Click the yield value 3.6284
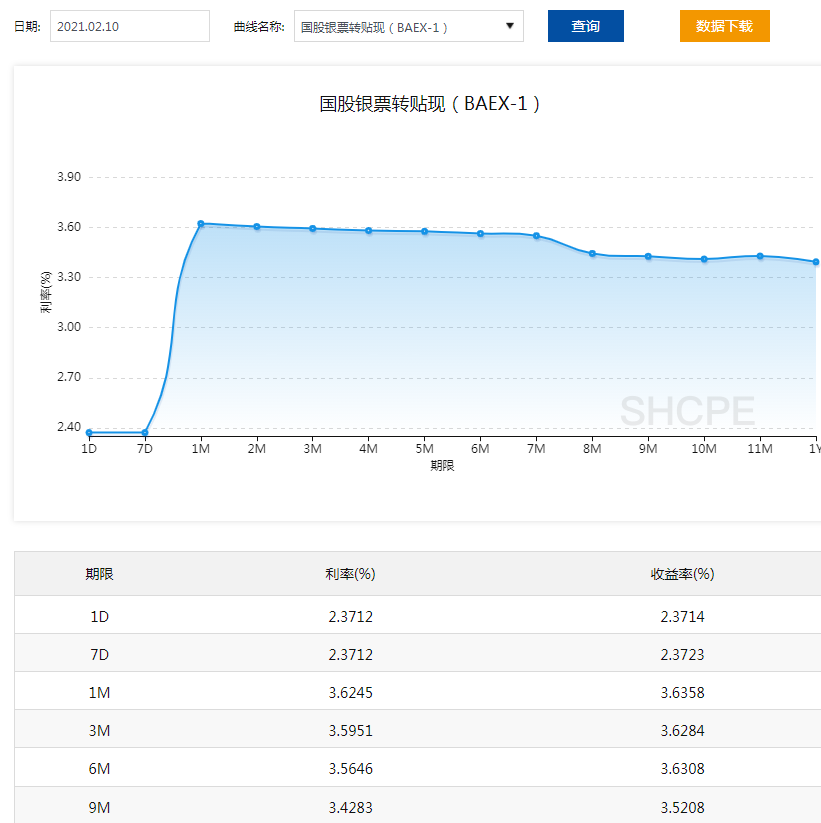The height and width of the screenshot is (823, 821). [682, 731]
